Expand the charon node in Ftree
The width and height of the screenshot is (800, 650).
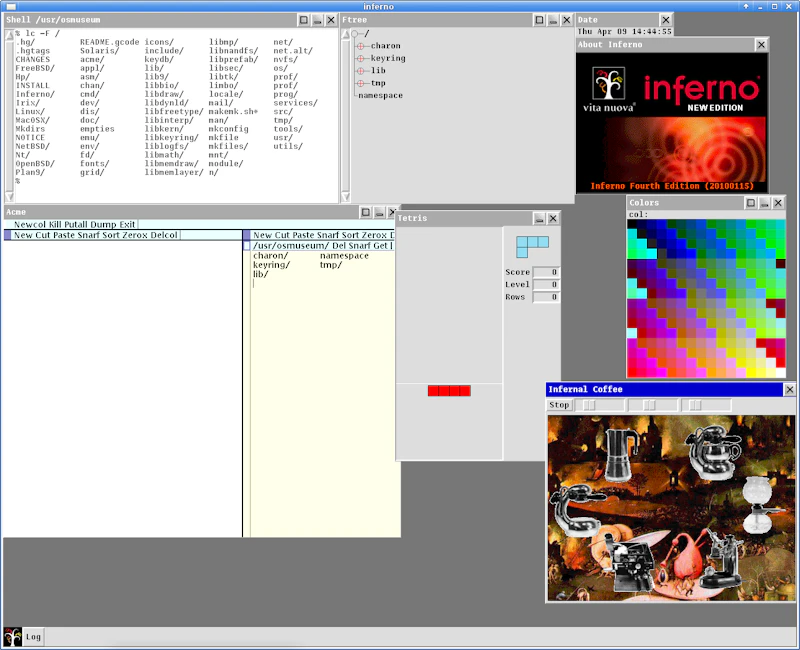[361, 46]
